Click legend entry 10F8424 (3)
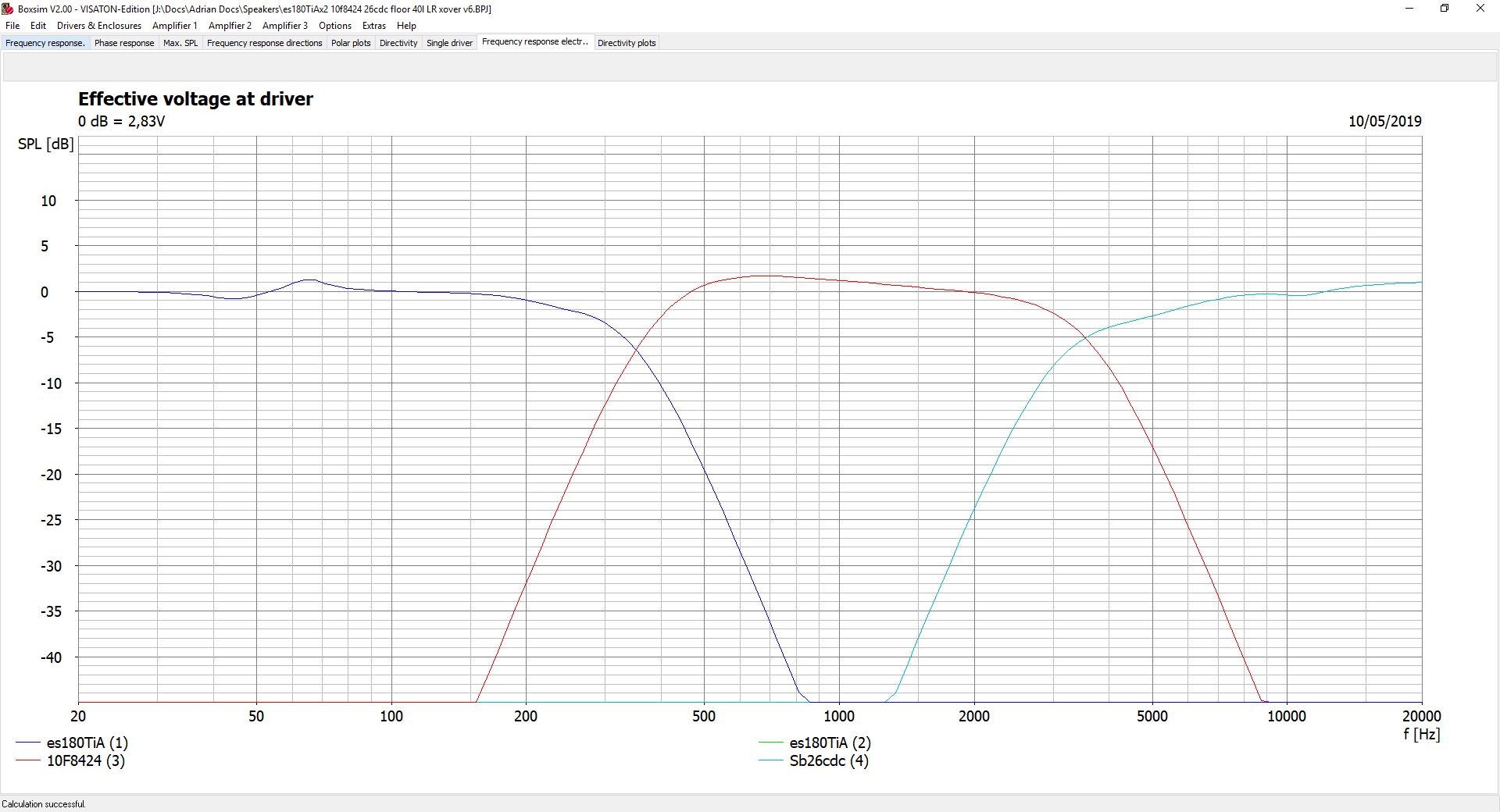 click(x=86, y=760)
